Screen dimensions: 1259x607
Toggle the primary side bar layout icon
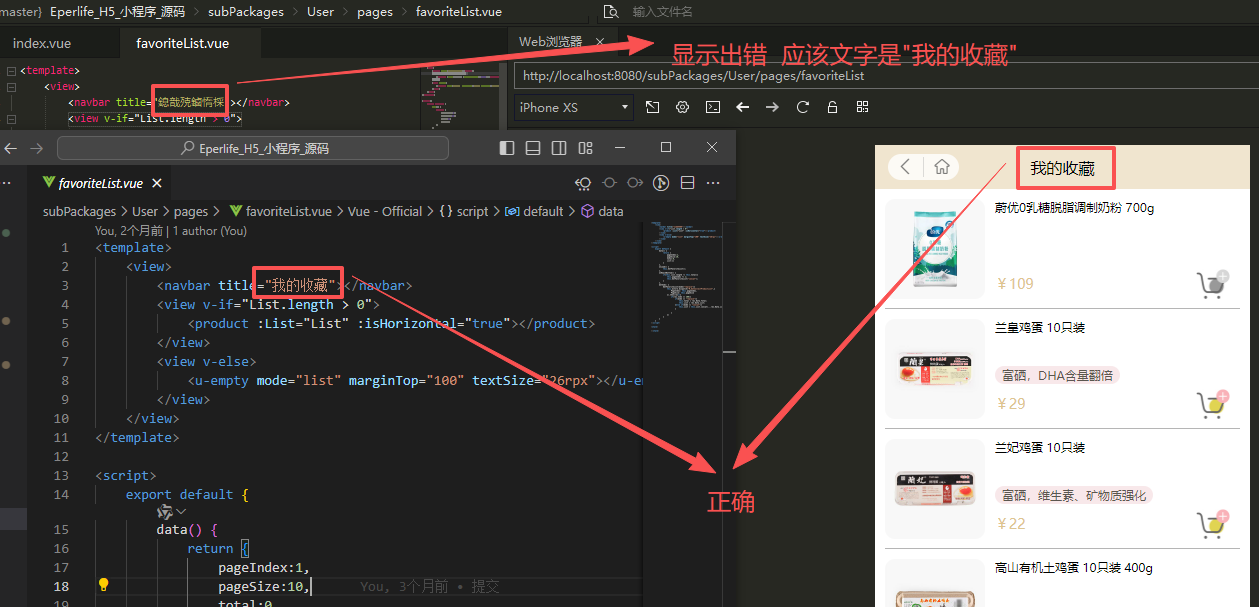(507, 148)
